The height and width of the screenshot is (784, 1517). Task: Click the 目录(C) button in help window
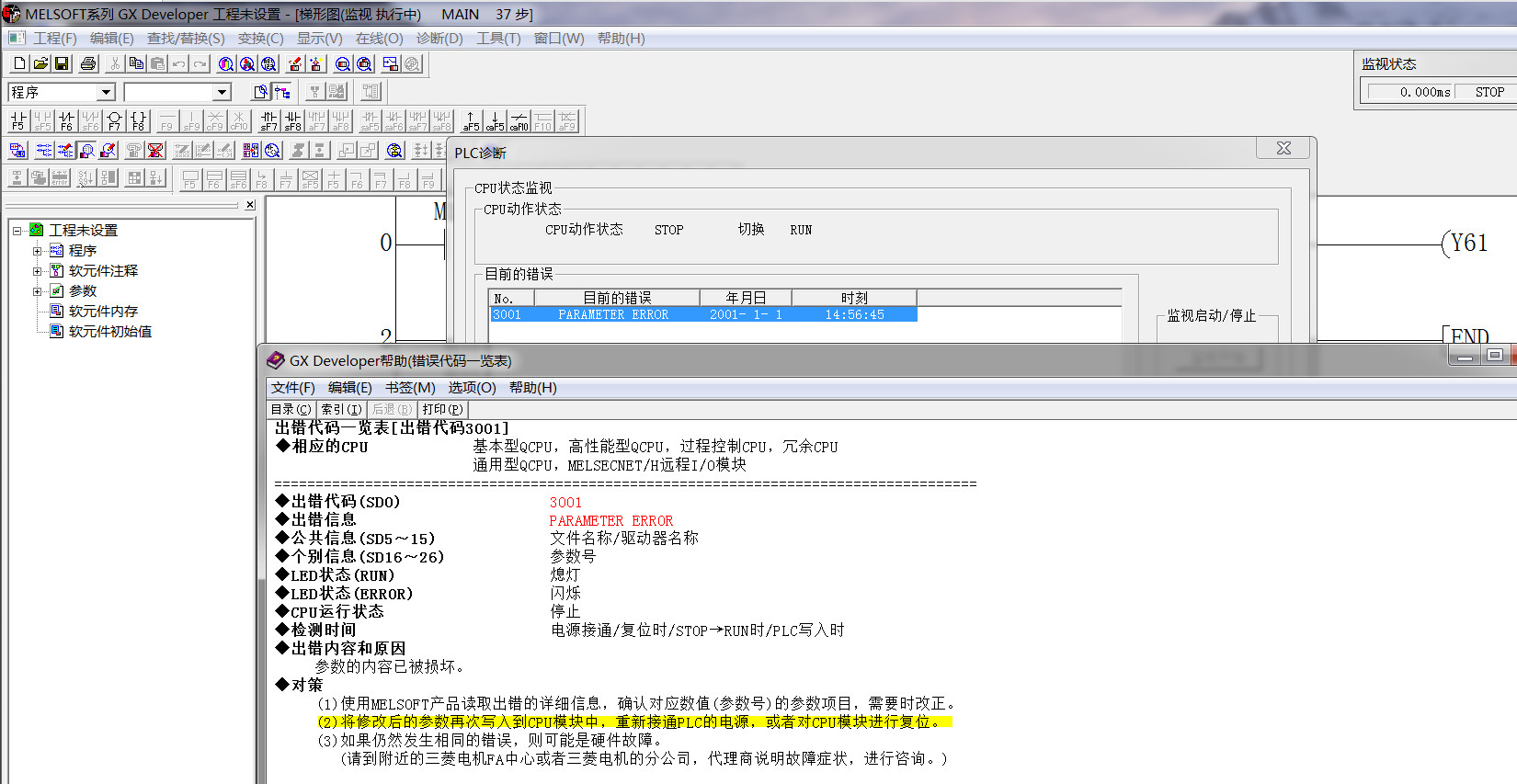point(291,409)
